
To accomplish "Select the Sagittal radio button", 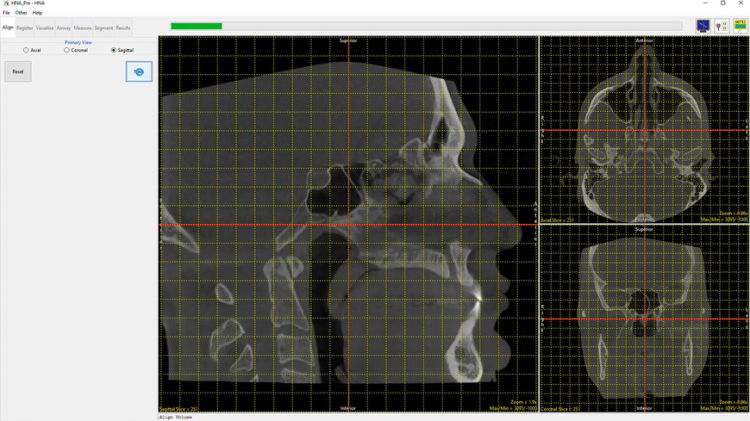I will 113,50.
